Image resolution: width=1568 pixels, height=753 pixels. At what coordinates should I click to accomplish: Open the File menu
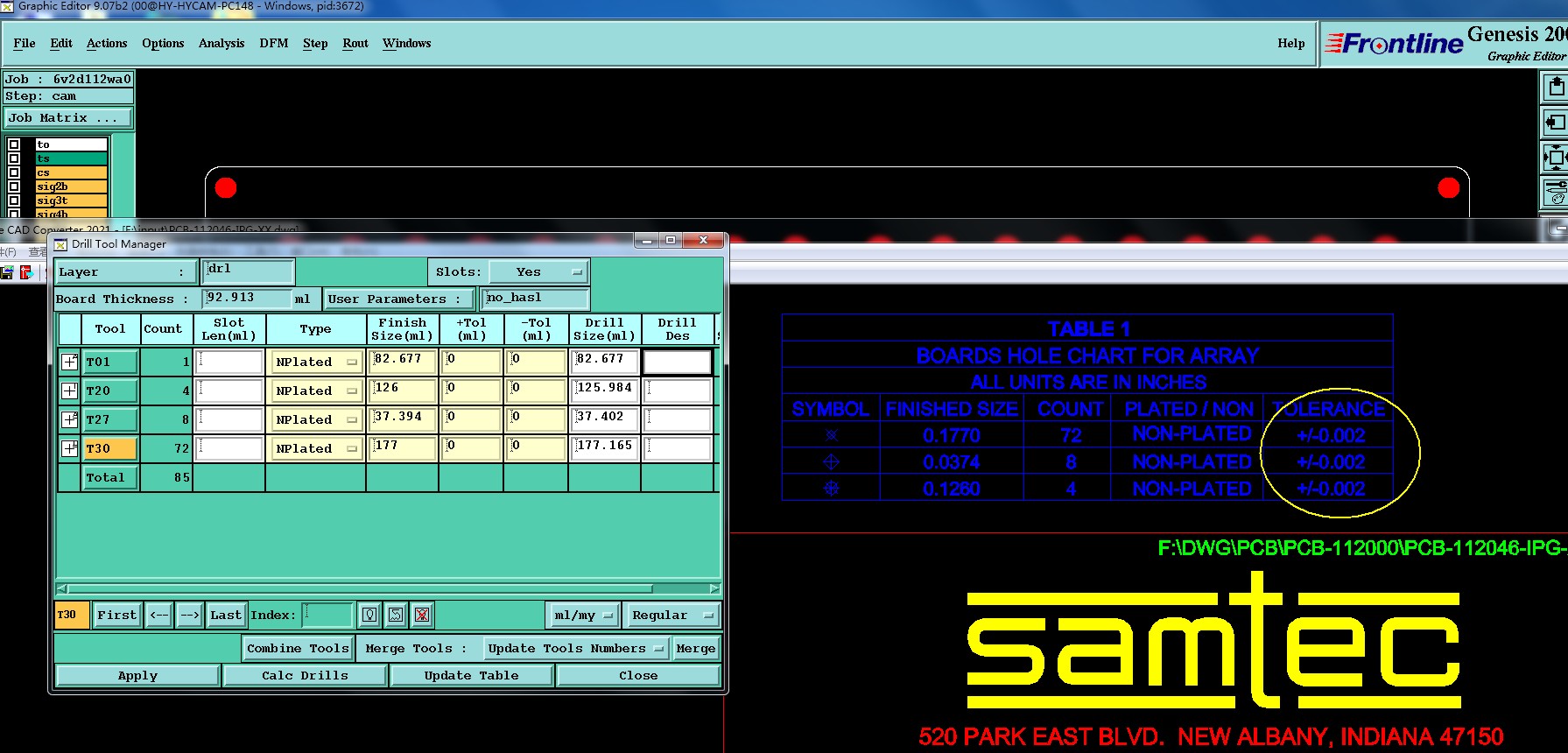pos(25,43)
